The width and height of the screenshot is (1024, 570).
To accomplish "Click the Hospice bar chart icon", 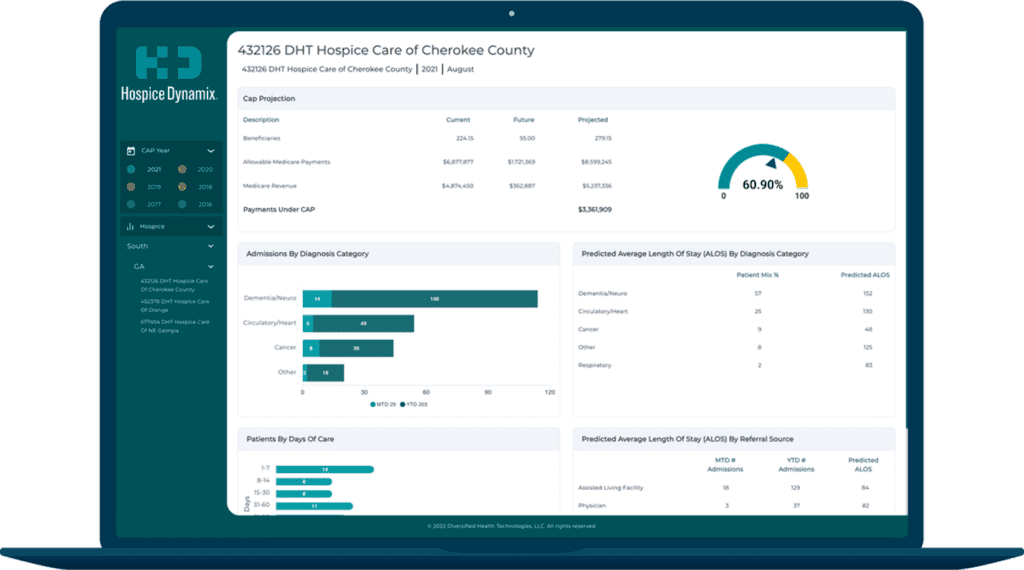I will coord(131,227).
